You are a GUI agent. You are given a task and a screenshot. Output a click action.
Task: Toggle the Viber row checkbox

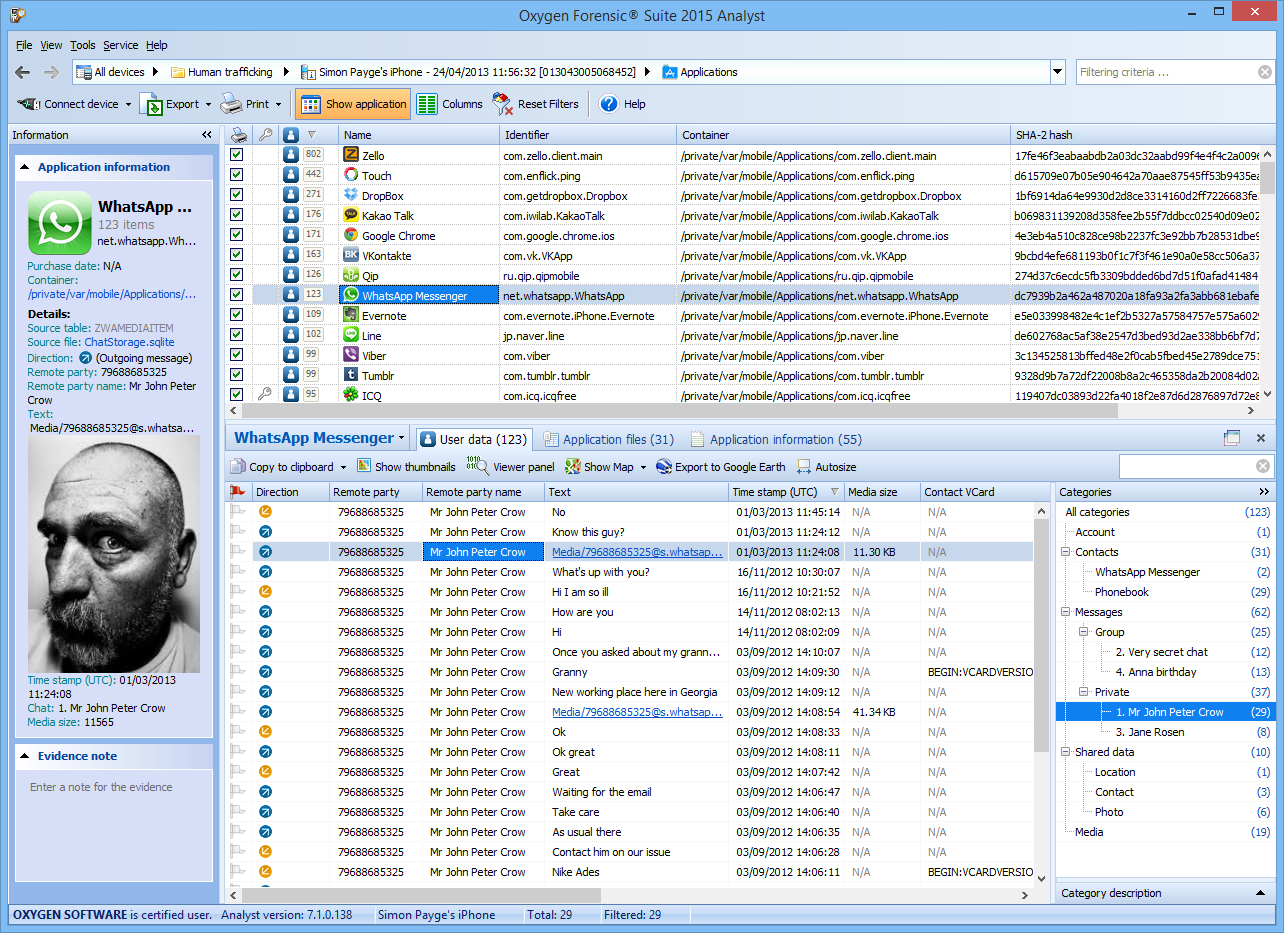[237, 355]
